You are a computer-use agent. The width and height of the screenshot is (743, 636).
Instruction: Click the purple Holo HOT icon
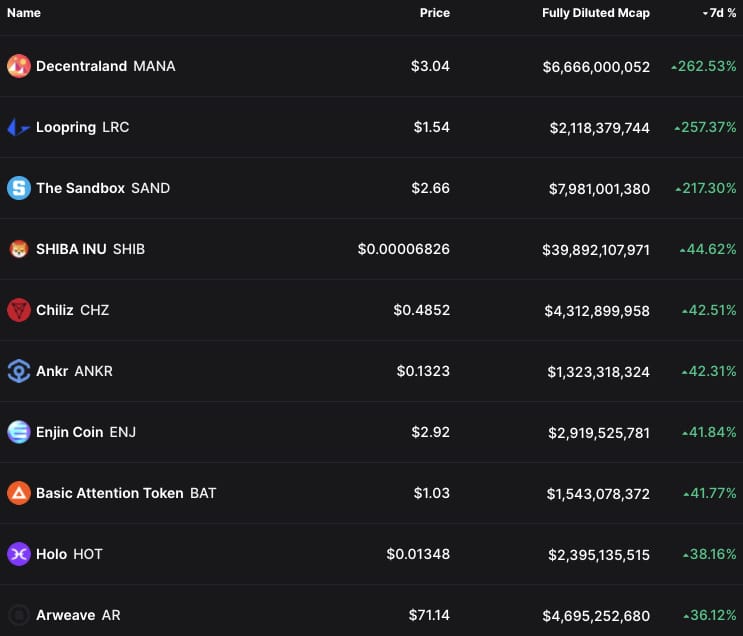[x=18, y=554]
